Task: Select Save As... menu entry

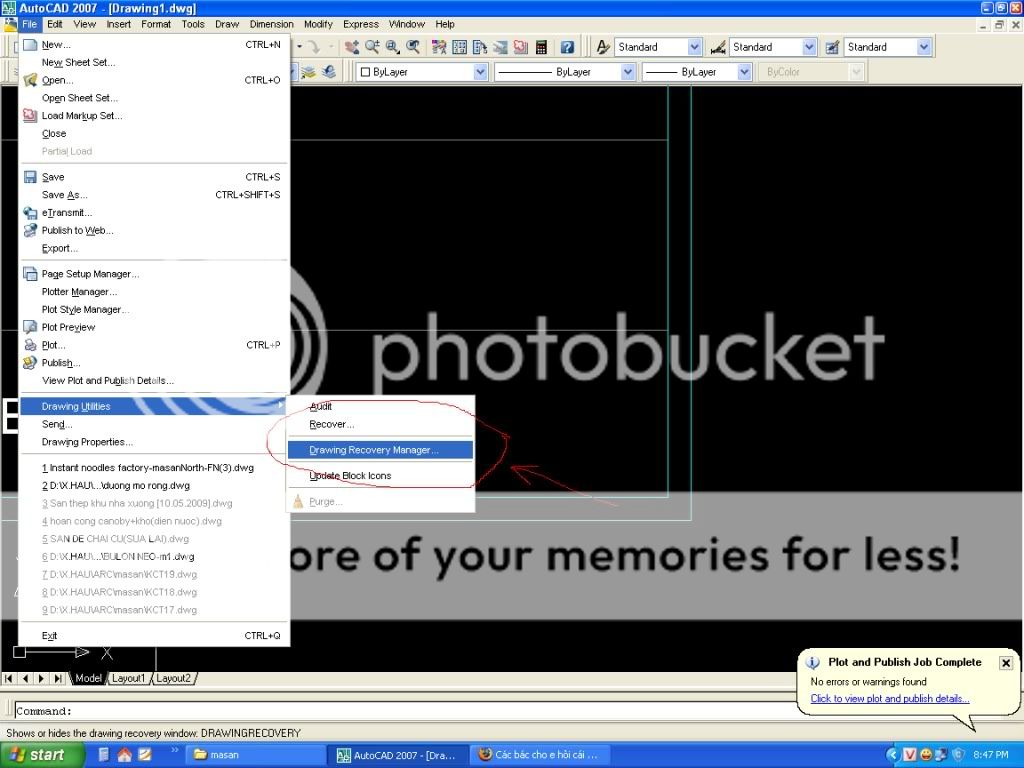Action: [x=154, y=195]
